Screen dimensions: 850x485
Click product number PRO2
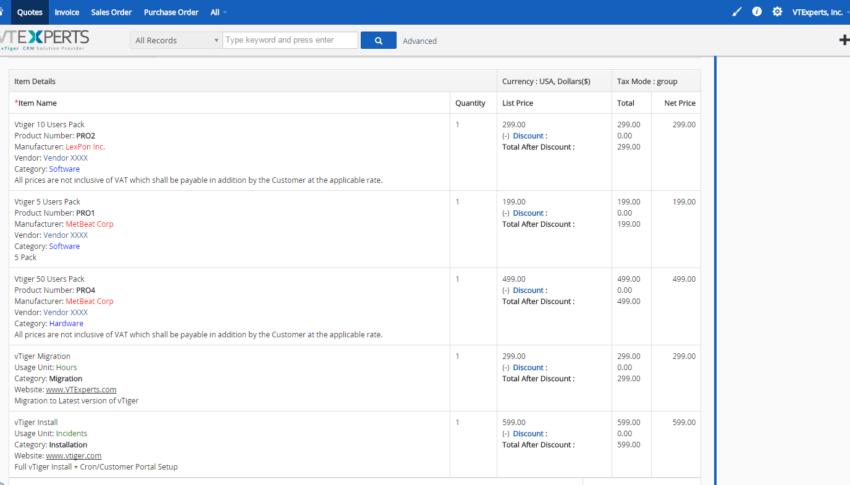point(86,136)
